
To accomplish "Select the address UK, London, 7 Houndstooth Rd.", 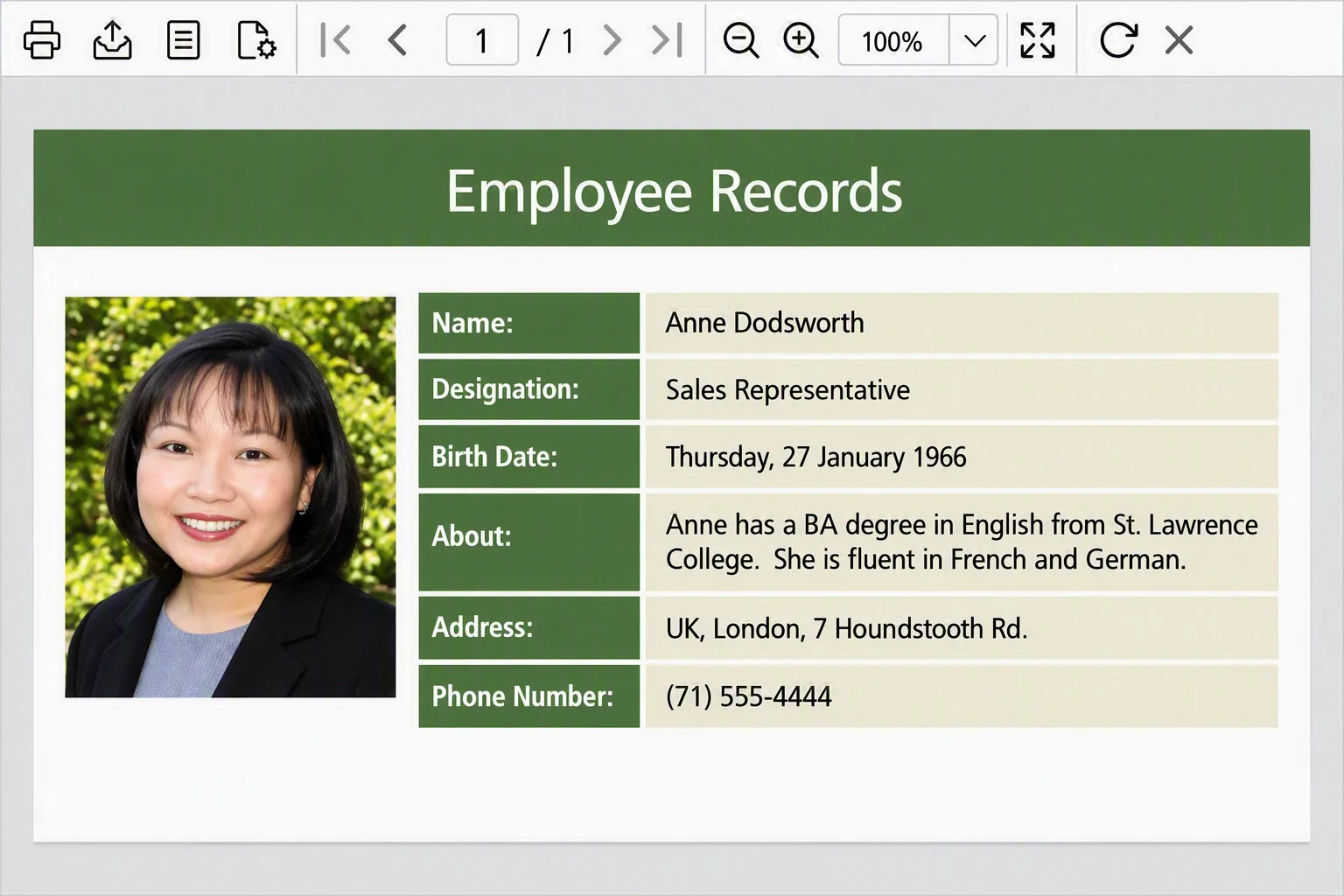I will pyautogui.click(x=846, y=628).
